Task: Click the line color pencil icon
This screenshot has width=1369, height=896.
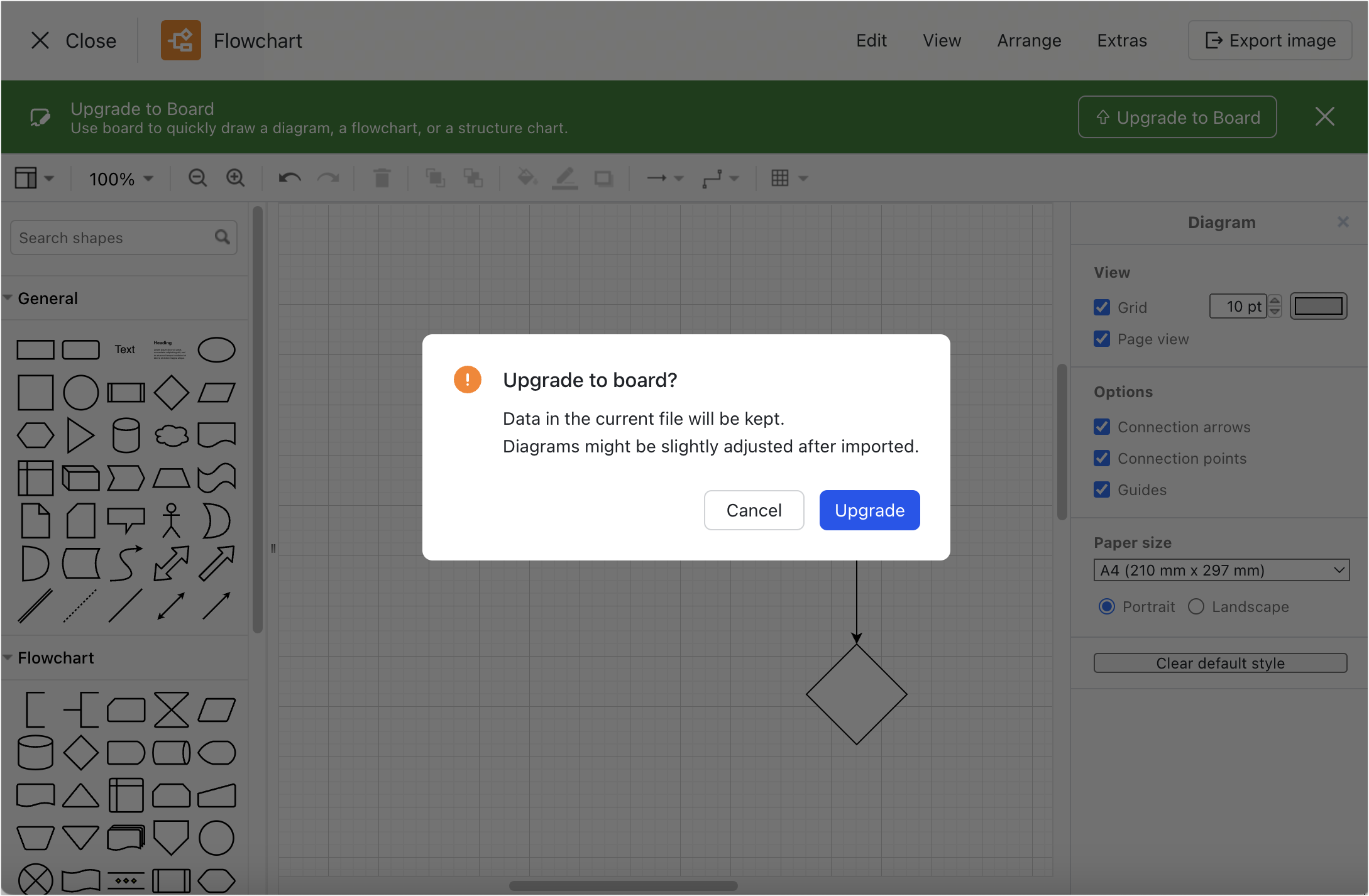Action: (x=565, y=178)
